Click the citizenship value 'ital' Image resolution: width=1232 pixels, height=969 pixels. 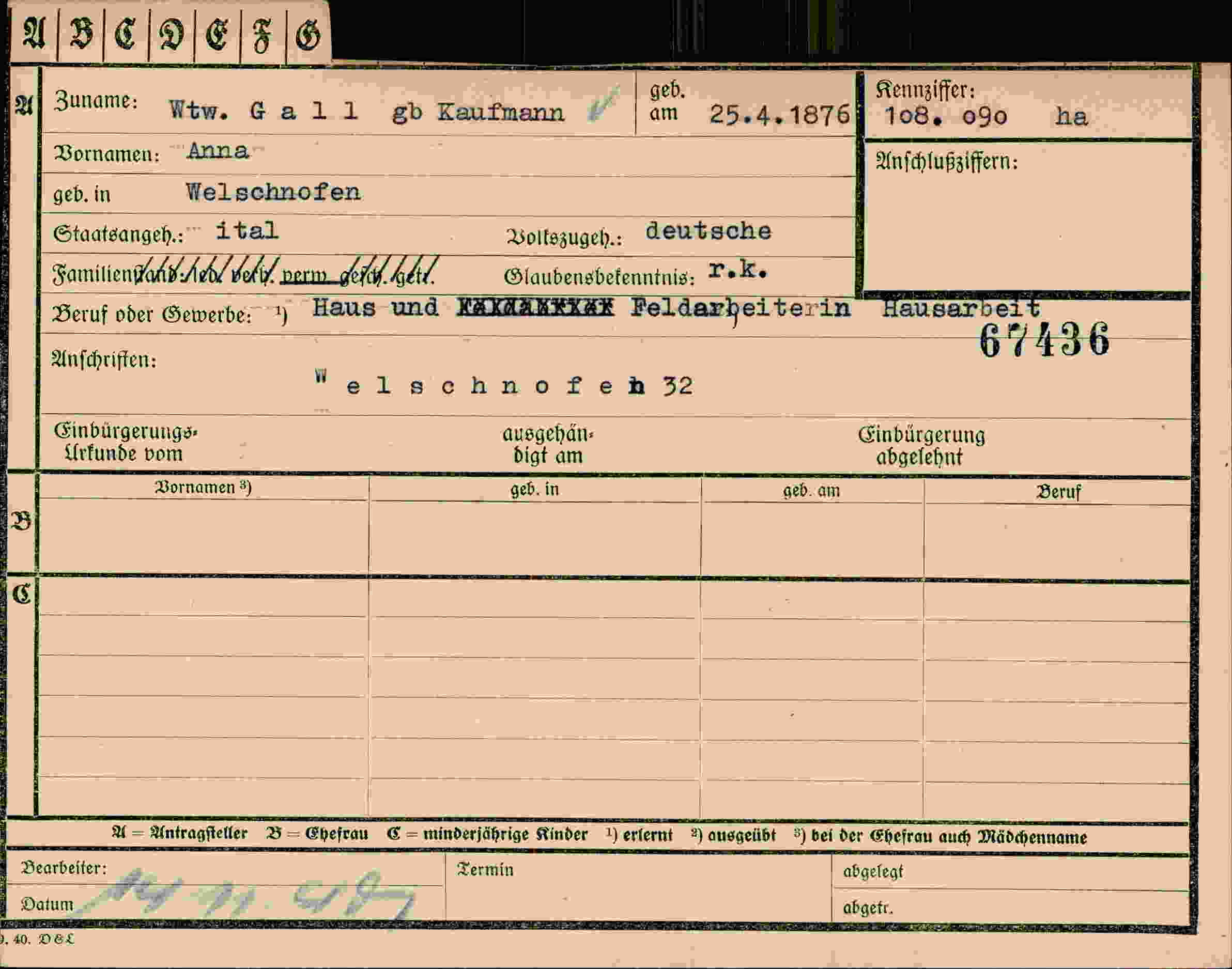[x=247, y=230]
